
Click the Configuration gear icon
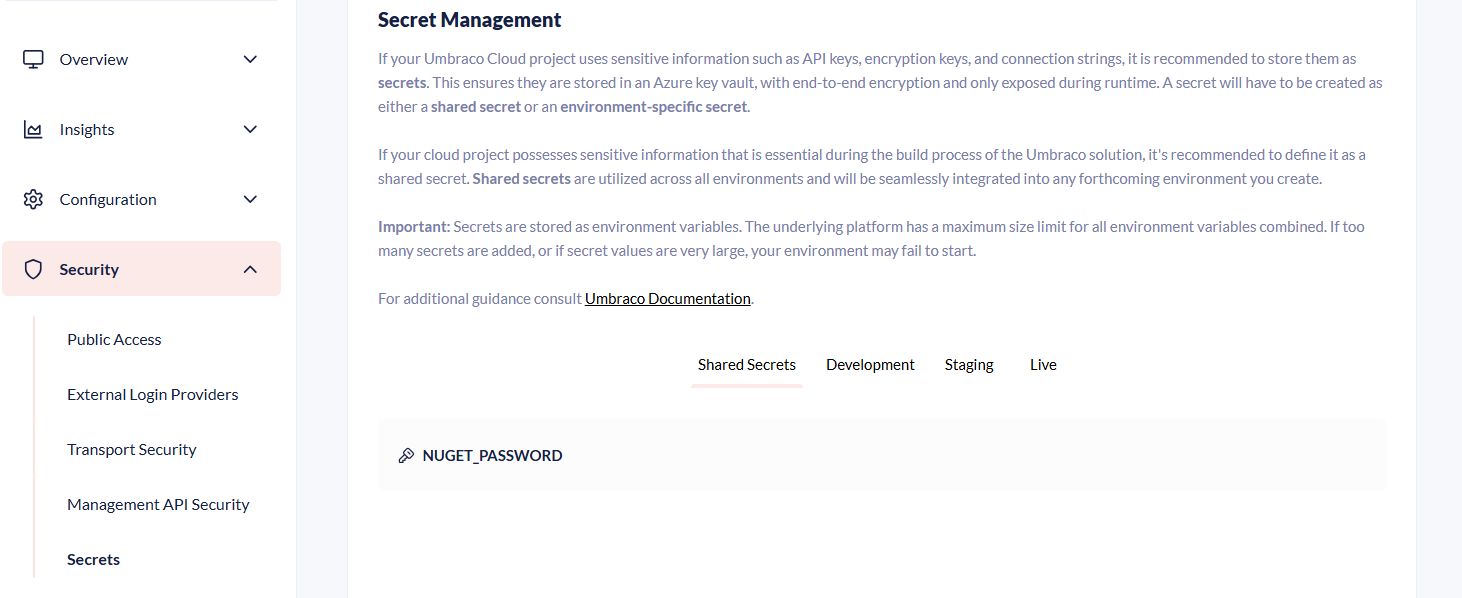click(33, 200)
